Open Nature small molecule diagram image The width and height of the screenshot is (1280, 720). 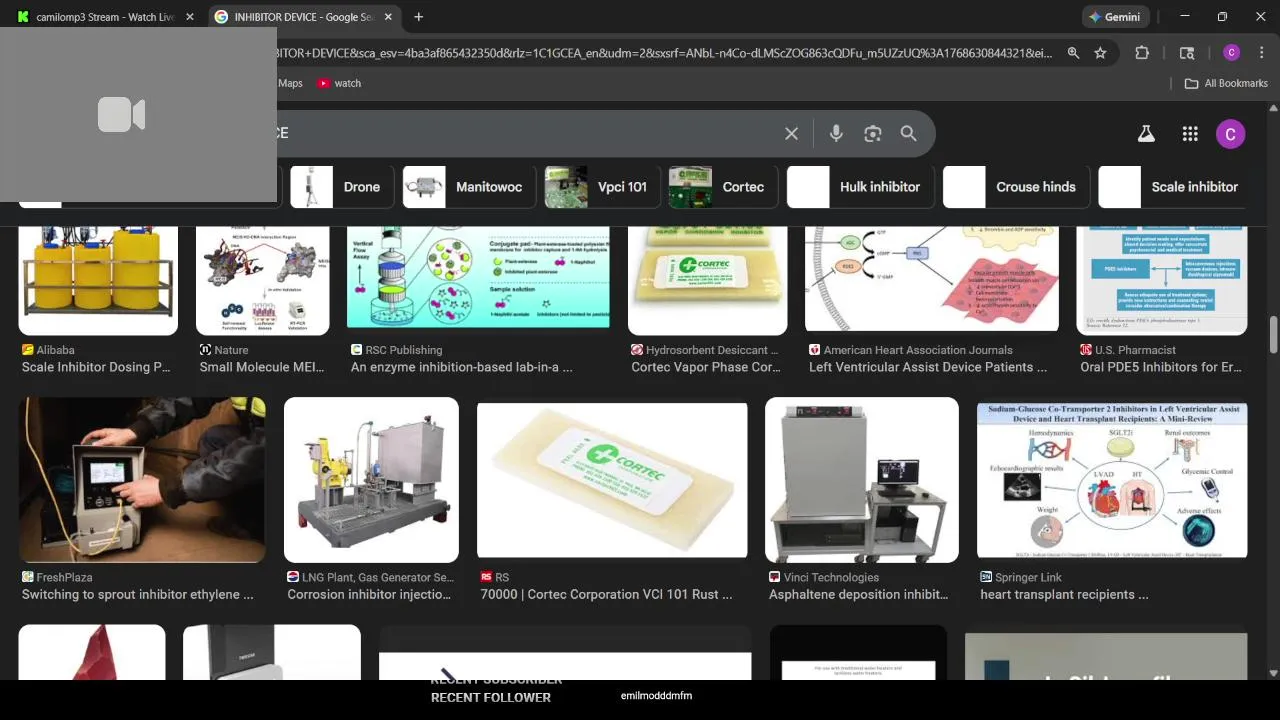tap(263, 280)
